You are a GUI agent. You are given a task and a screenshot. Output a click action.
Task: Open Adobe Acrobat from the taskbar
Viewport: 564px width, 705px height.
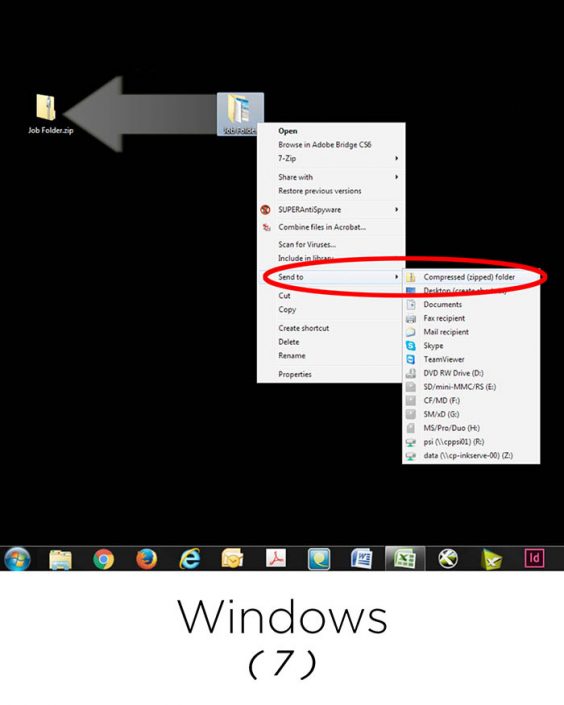(276, 559)
